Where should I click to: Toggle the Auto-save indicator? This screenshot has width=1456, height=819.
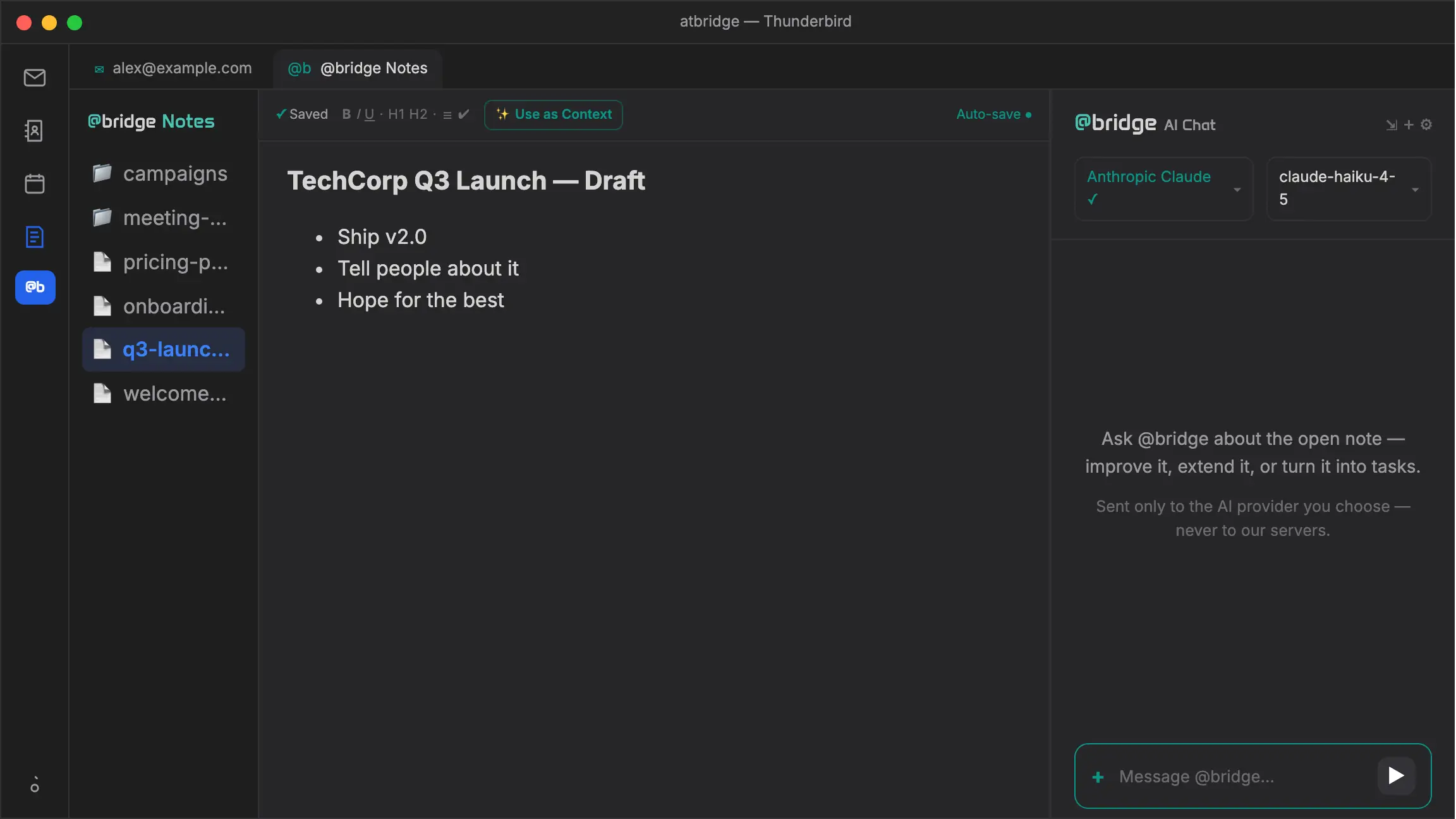click(994, 114)
